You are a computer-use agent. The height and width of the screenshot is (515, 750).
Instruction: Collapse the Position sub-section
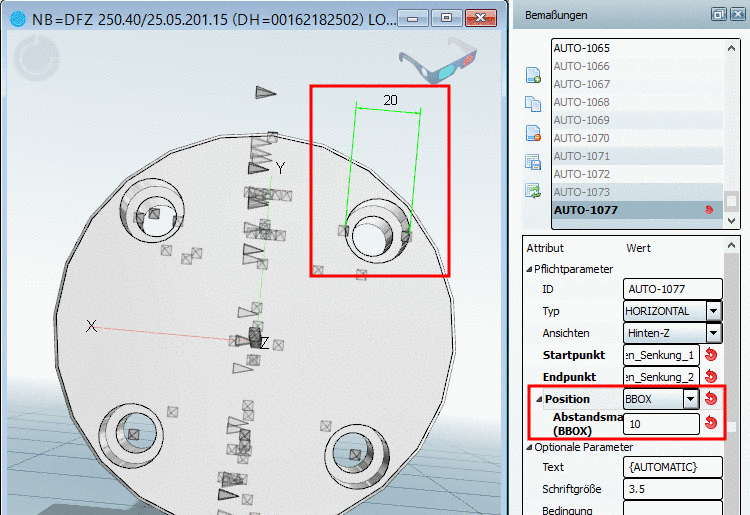coord(539,399)
